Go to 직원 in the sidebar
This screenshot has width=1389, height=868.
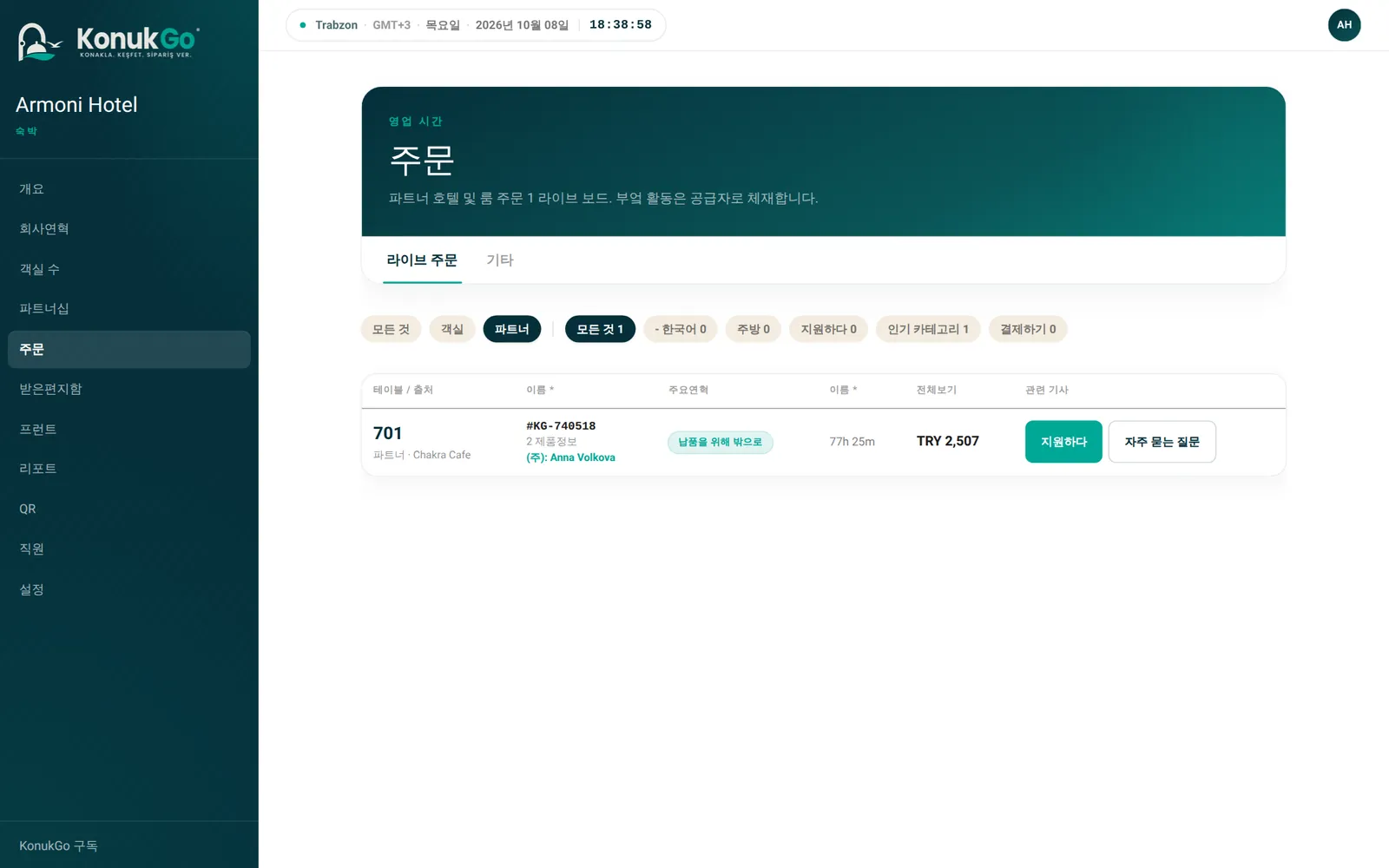(x=128, y=549)
